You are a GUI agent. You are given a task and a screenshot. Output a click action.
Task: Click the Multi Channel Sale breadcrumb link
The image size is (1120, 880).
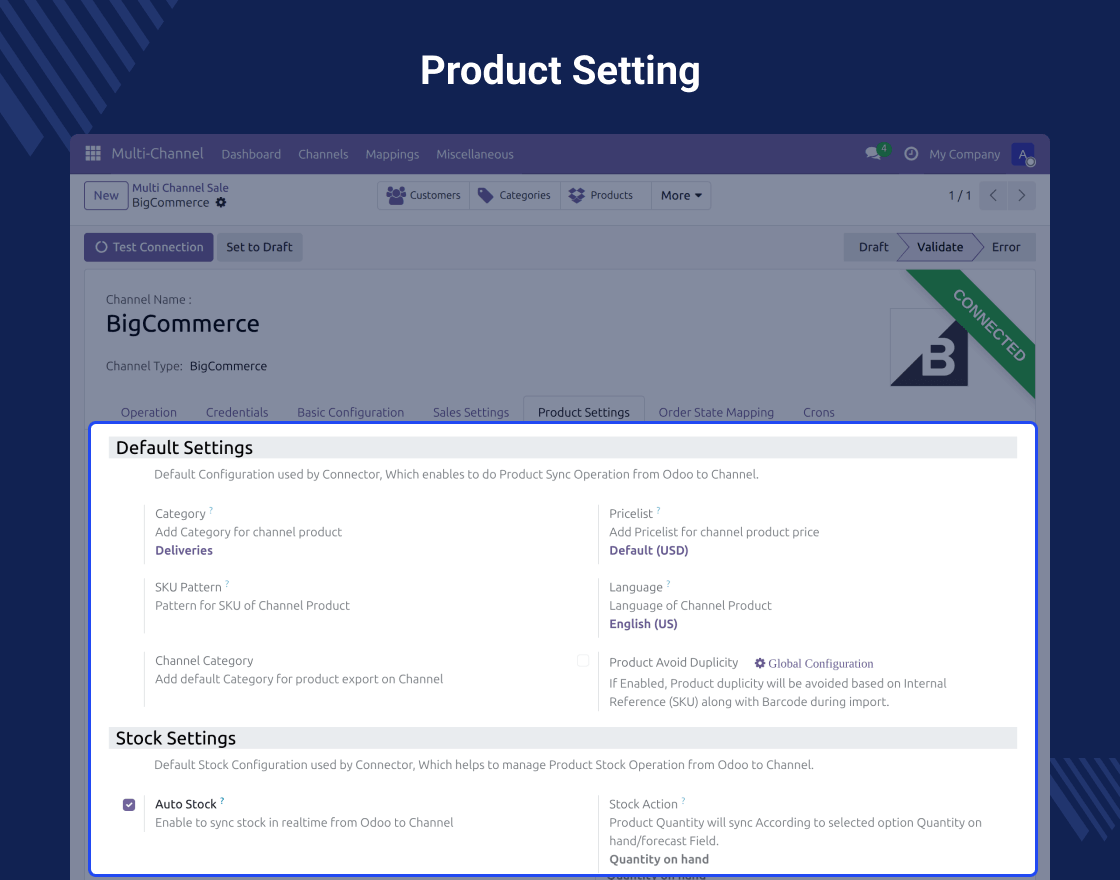[180, 188]
